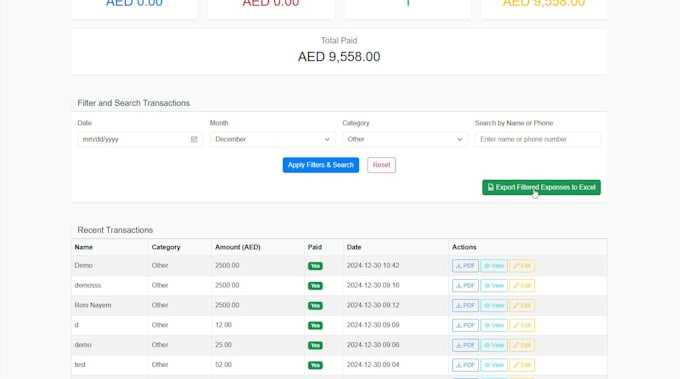Download PDF for the demosss transaction
This screenshot has height=379, width=680.
(x=465, y=286)
